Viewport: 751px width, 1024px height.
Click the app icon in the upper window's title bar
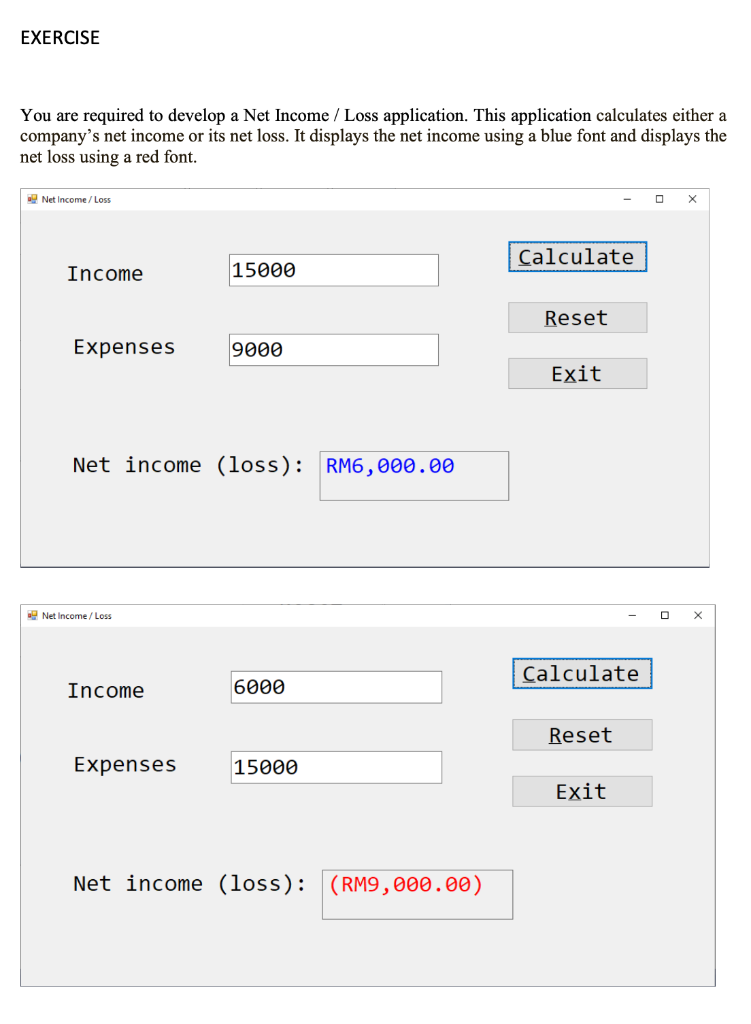32,199
